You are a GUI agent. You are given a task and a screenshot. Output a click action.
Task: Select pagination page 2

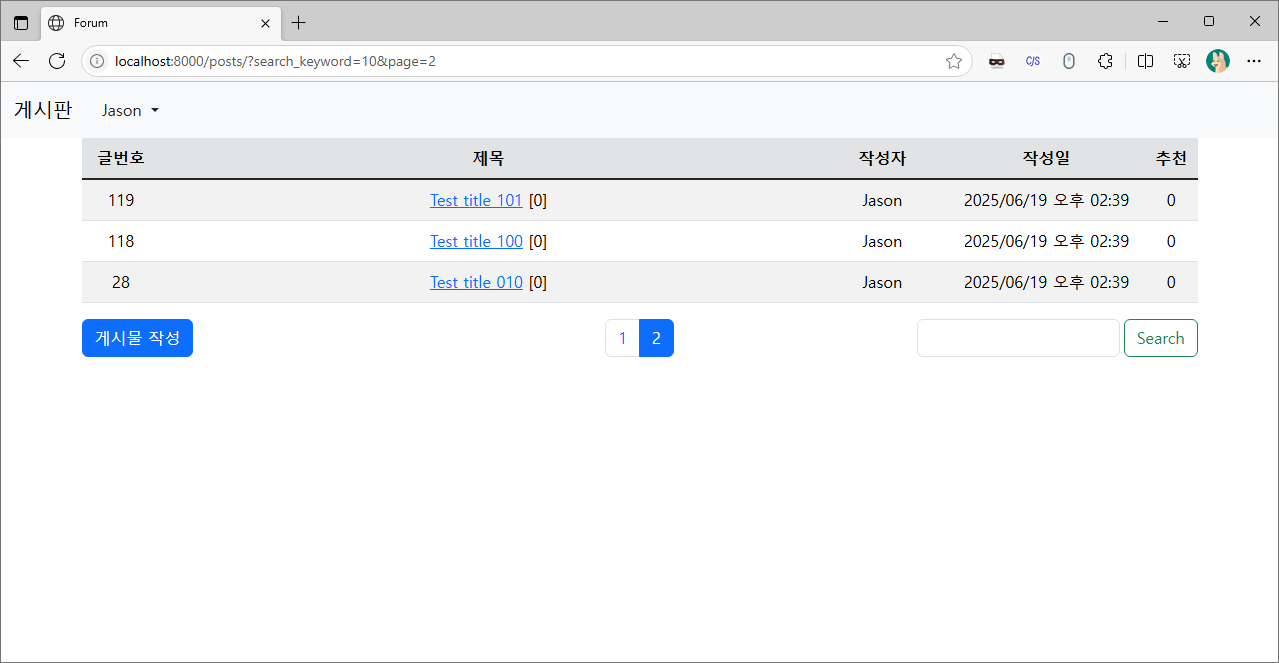(656, 338)
